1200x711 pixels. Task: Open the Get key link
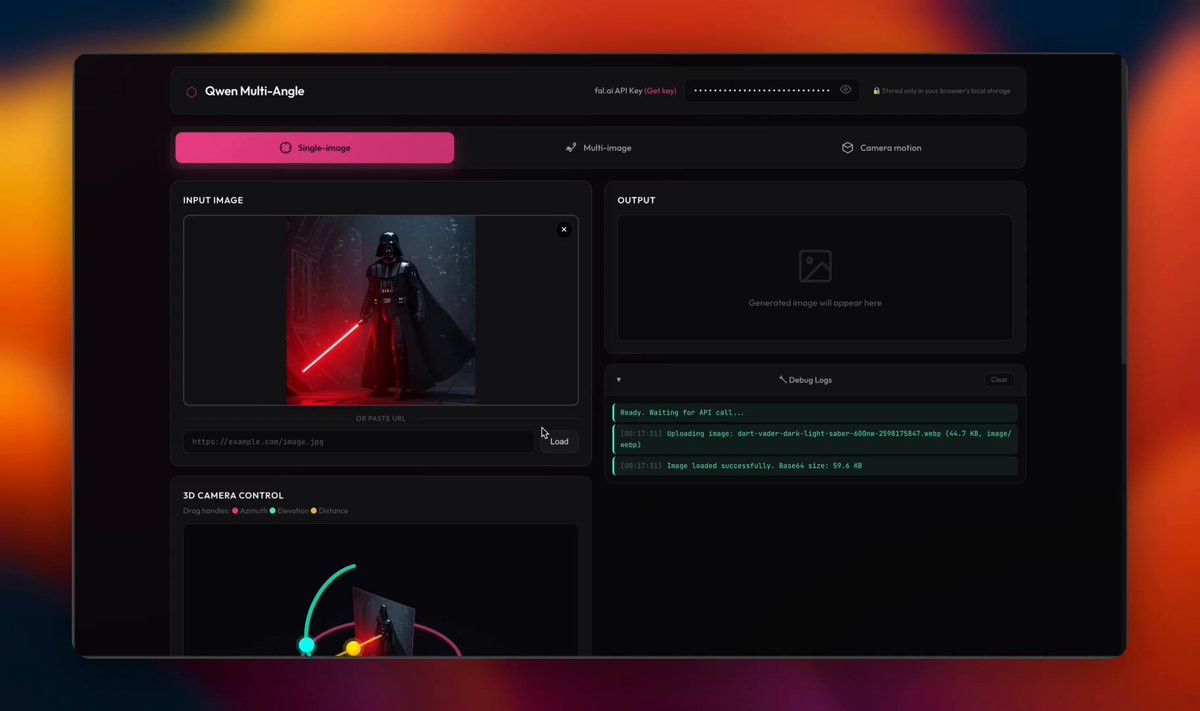[660, 91]
